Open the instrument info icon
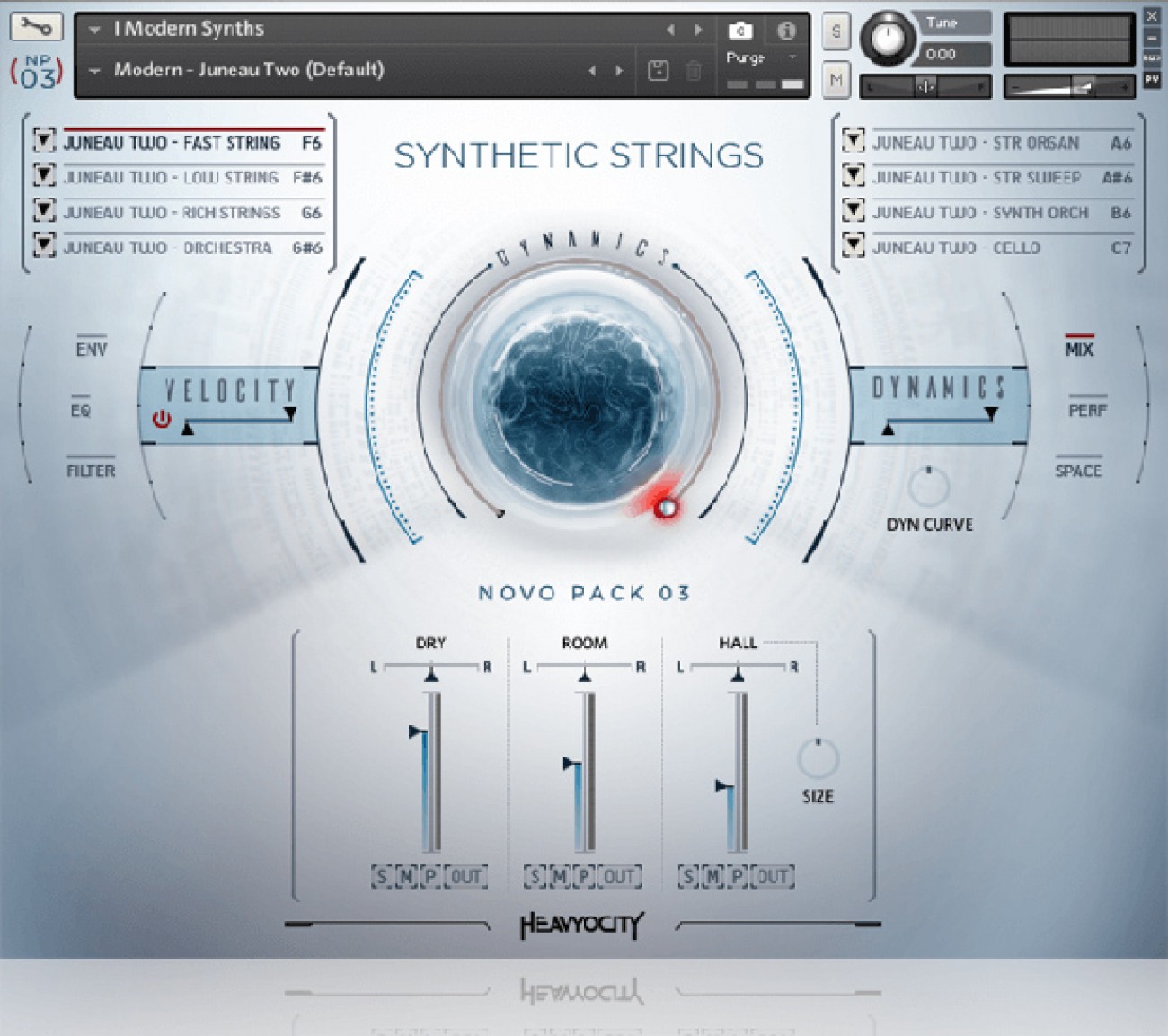This screenshot has height=1036, width=1168. 786,31
